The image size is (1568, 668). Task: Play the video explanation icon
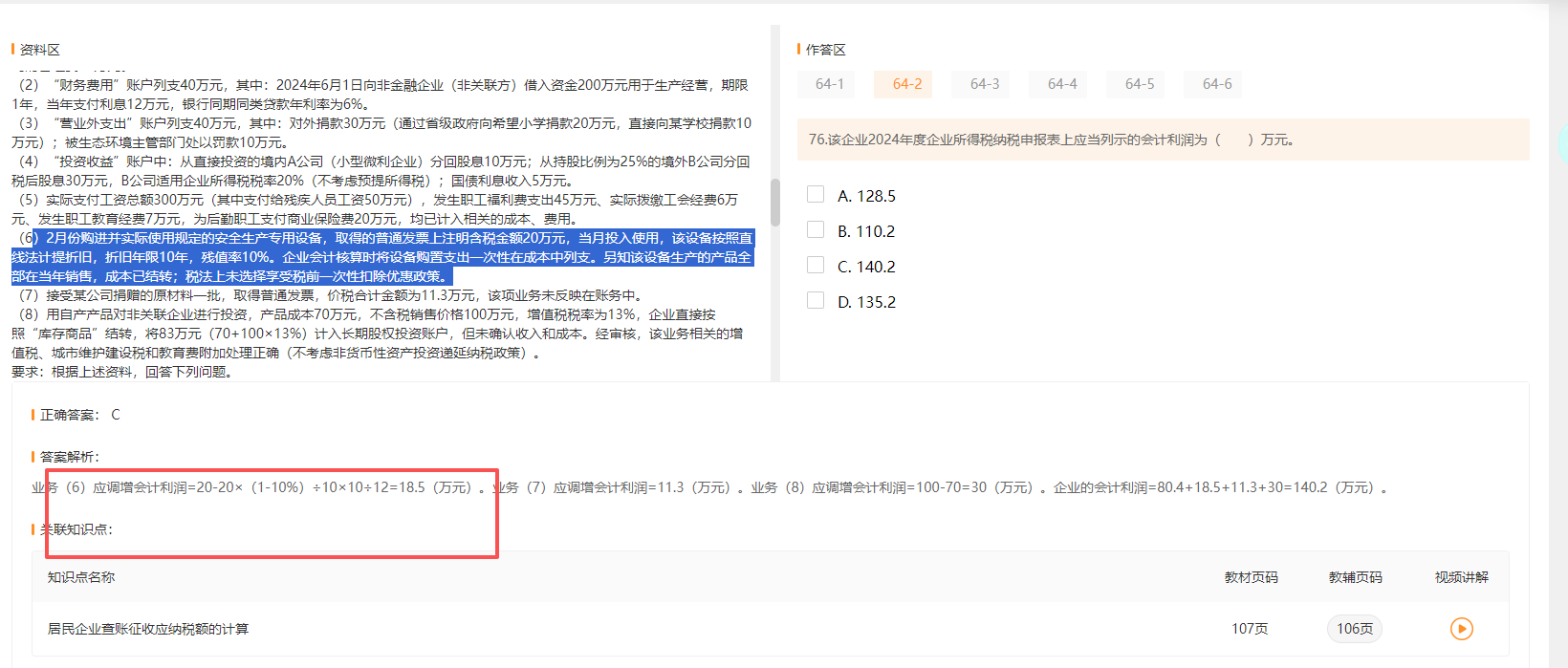coord(1461,628)
